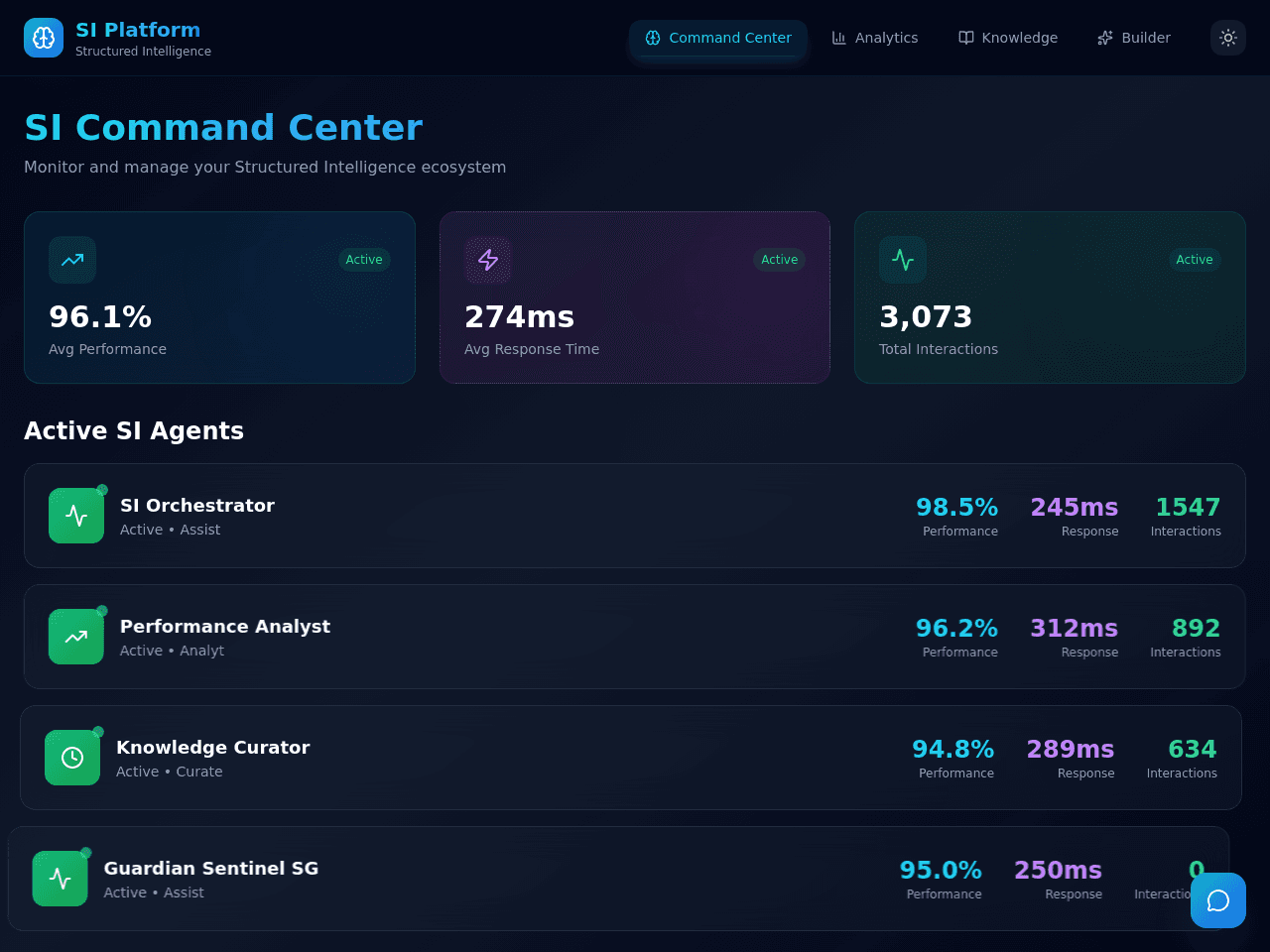The image size is (1270, 952).
Task: Click the 250ms response value
Action: coord(1058,871)
